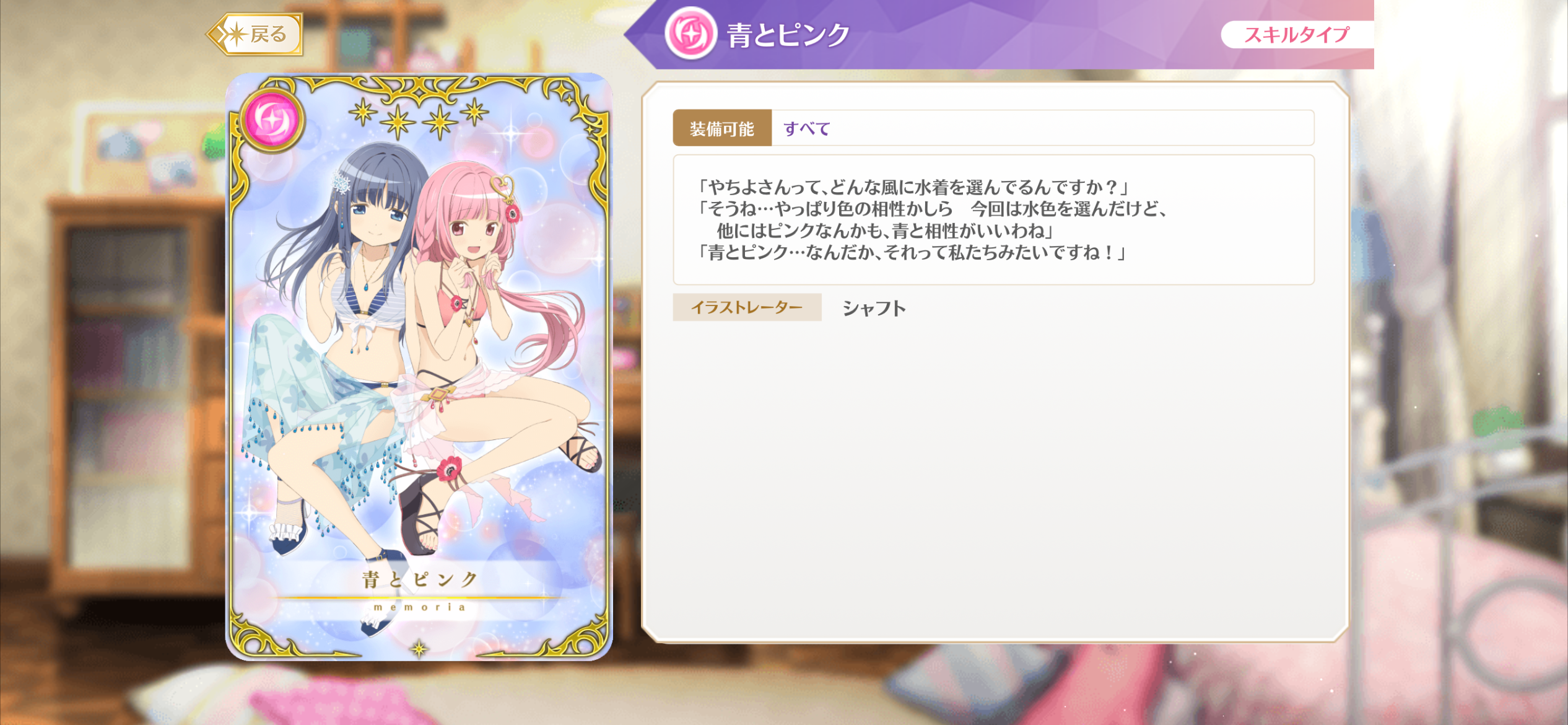This screenshot has width=1568, height=725.
Task: Tap the pink orb icon on the card
Action: click(272, 120)
